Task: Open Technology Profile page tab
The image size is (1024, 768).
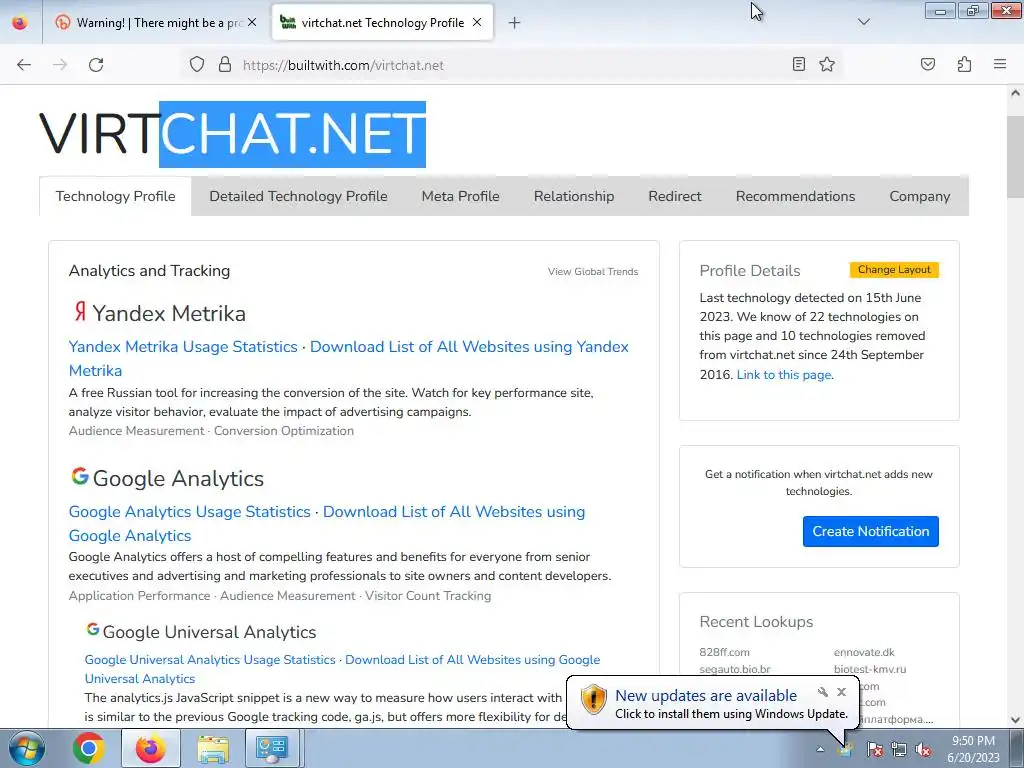Action: coord(116,196)
